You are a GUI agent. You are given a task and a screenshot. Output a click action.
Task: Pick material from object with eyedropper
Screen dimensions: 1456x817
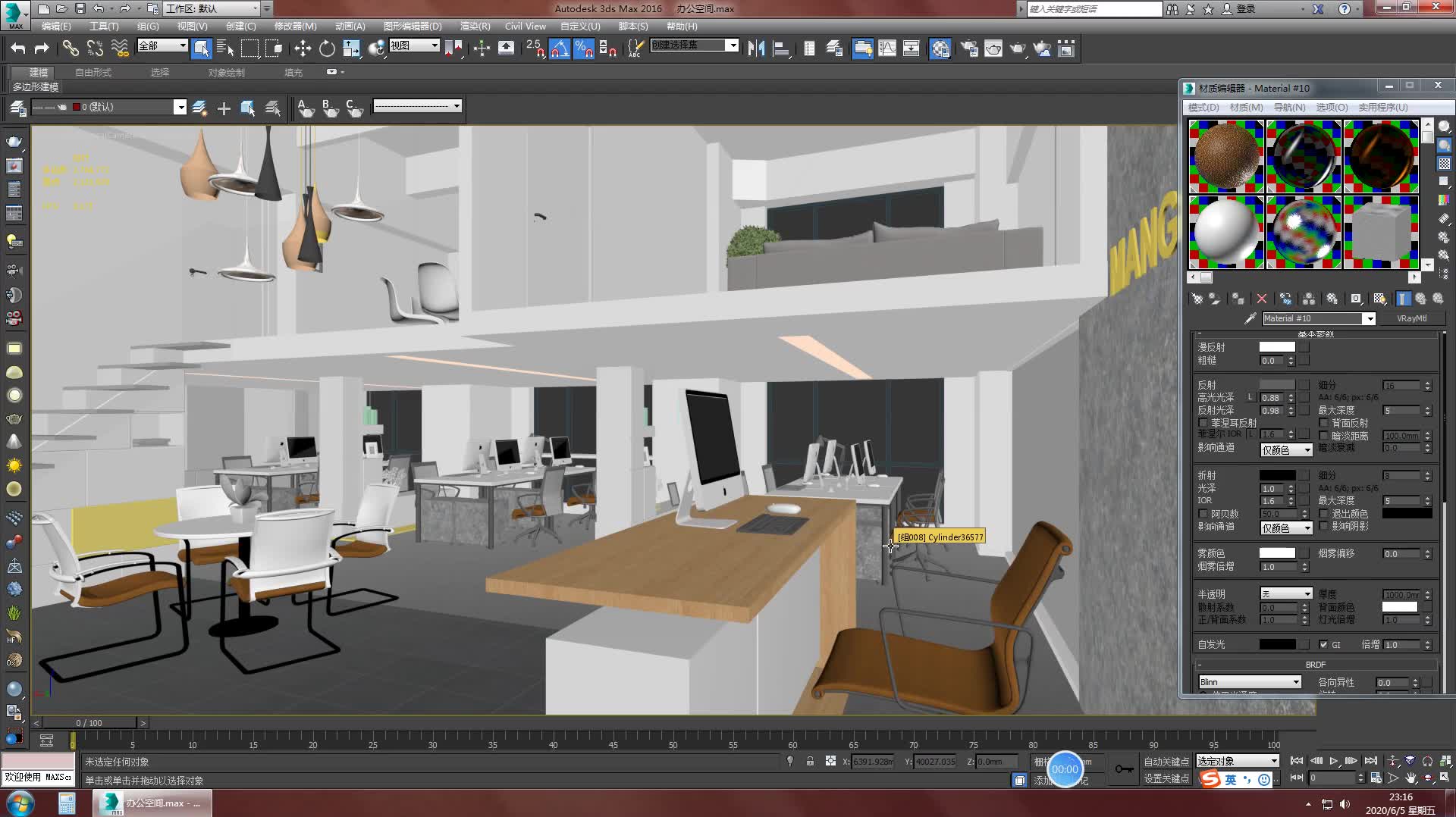coord(1250,319)
